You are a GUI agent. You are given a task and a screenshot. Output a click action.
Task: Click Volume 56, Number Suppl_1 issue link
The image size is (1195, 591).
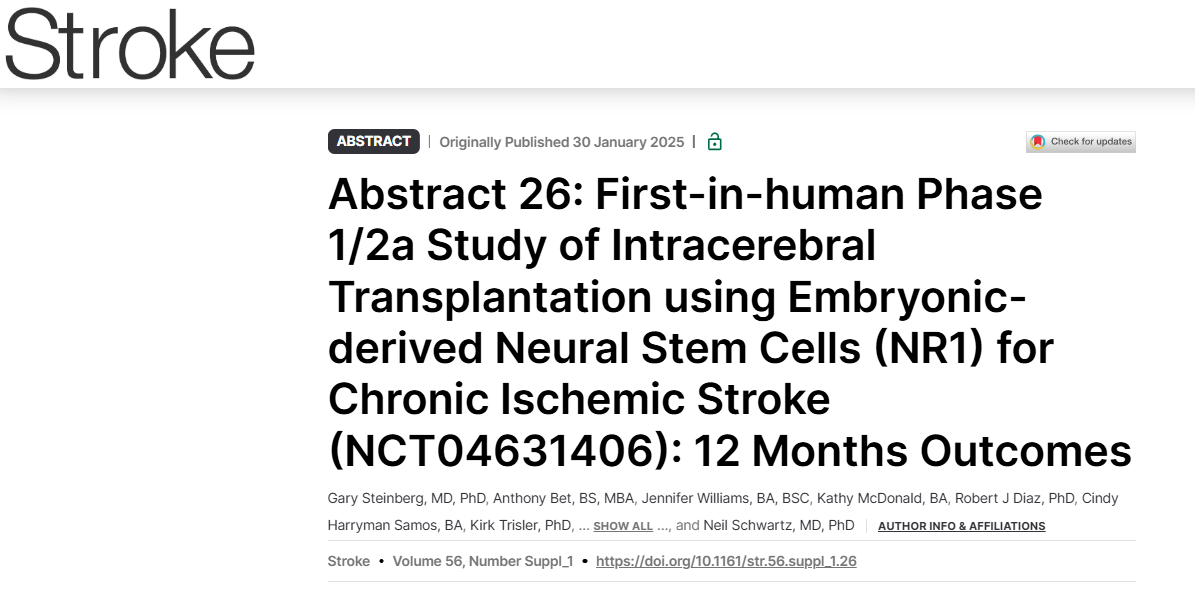(483, 561)
